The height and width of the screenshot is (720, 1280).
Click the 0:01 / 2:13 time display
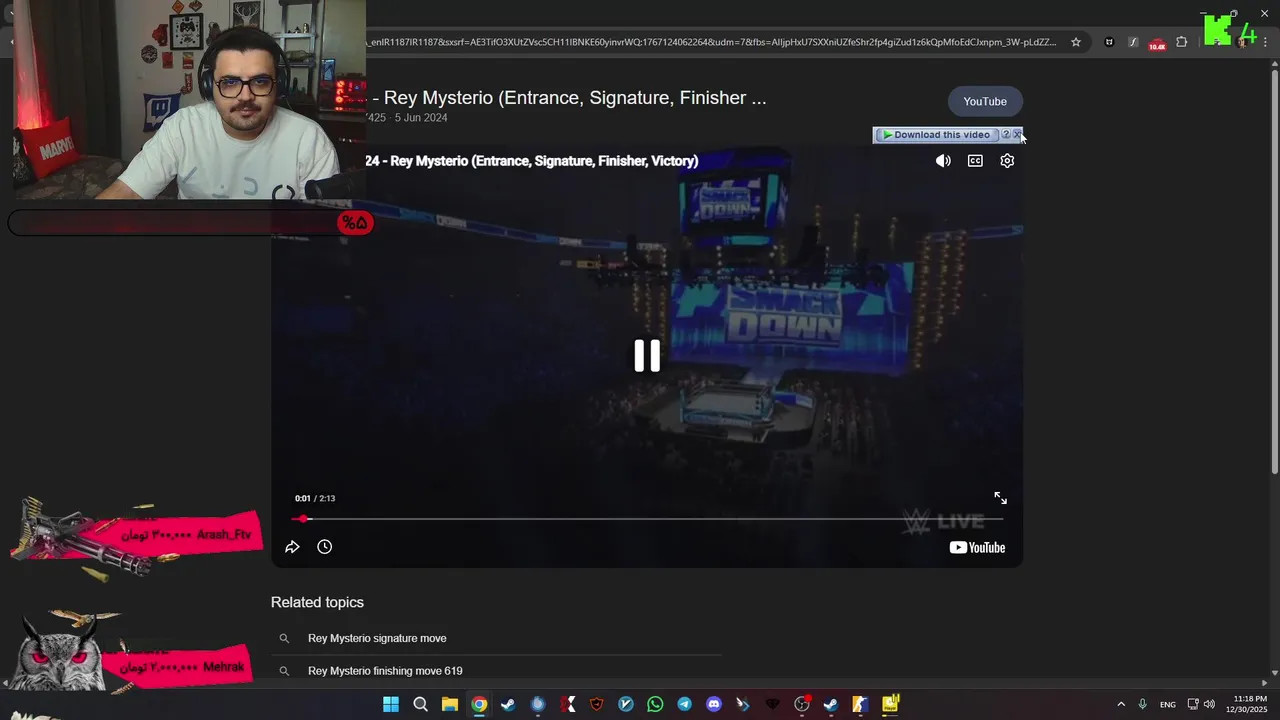(315, 498)
